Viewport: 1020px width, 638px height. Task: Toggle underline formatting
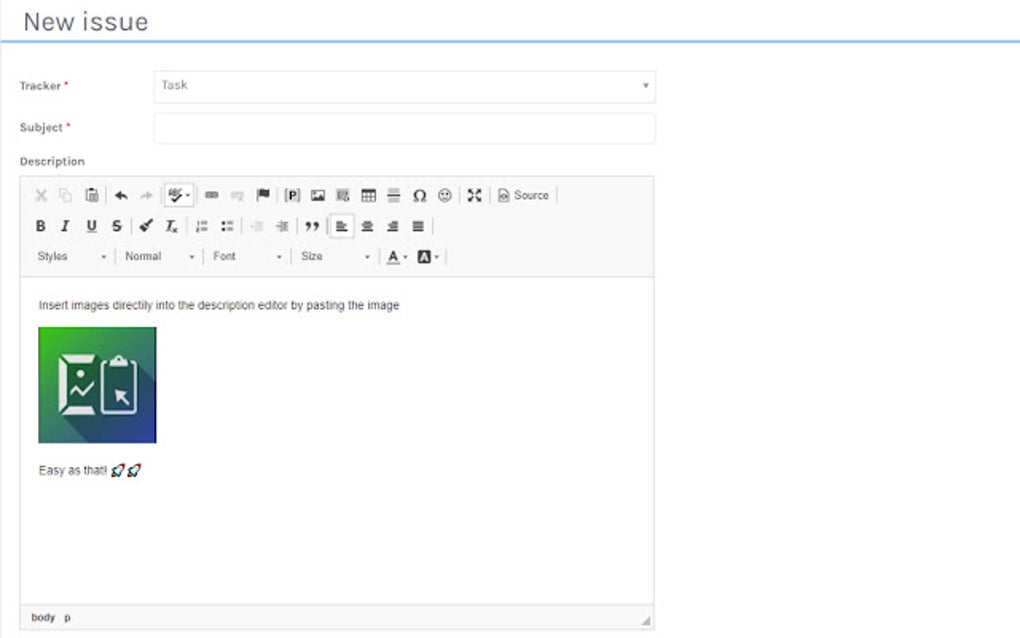pos(91,226)
